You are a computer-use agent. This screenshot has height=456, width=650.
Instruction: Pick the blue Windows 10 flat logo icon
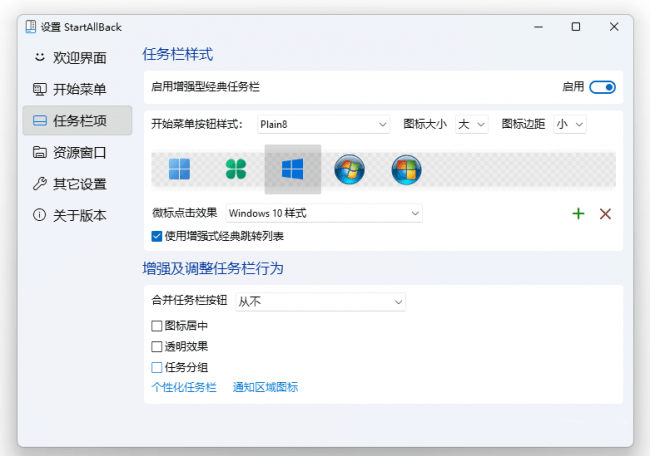[293, 169]
